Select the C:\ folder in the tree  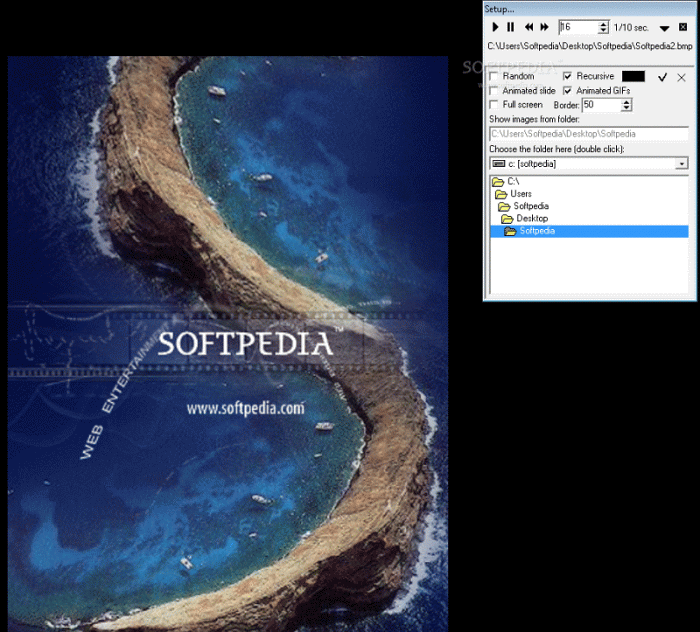pos(506,181)
